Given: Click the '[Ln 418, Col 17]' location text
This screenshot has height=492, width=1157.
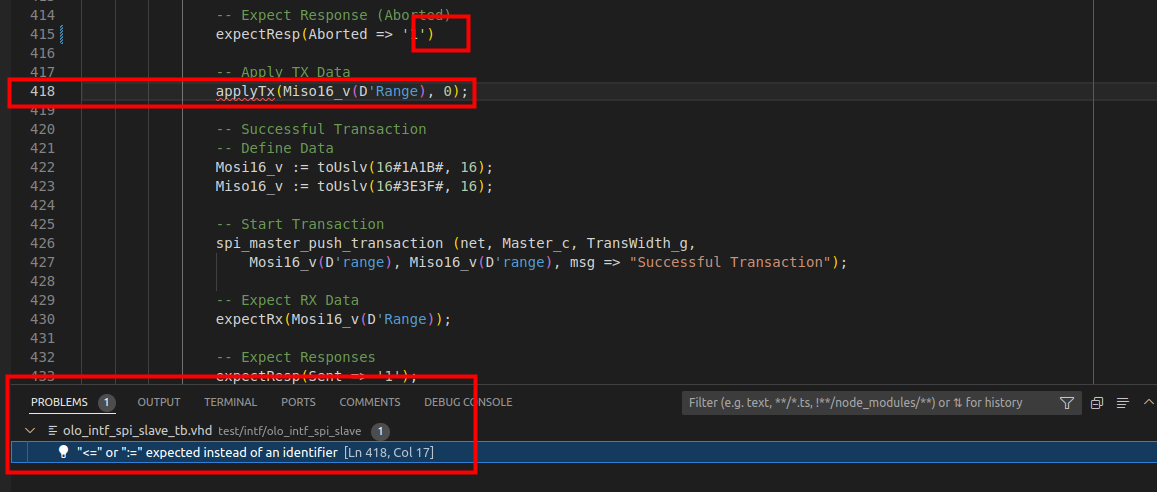Looking at the screenshot, I should tap(389, 452).
